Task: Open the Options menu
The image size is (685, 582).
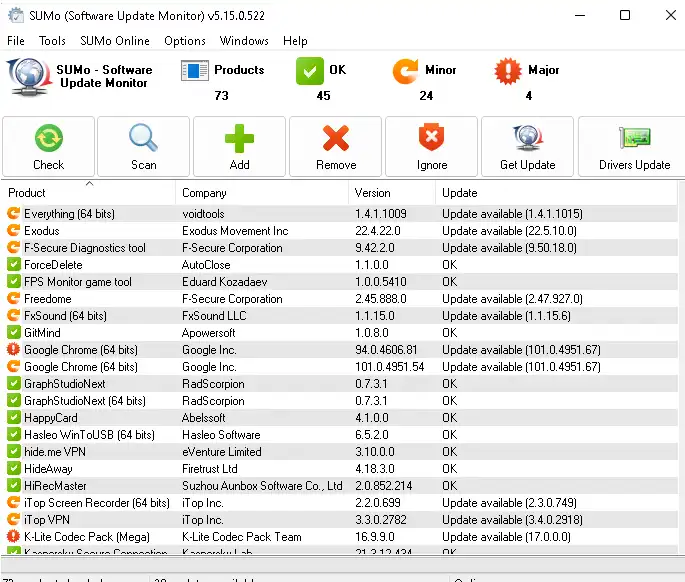Action: click(185, 41)
